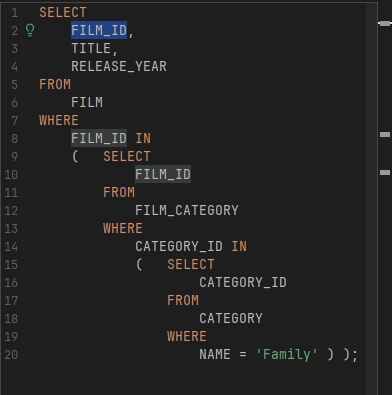Screen dimensions: 392x395
Task: Click line number 20 in the gutter
Action: pyautogui.click(x=11, y=354)
